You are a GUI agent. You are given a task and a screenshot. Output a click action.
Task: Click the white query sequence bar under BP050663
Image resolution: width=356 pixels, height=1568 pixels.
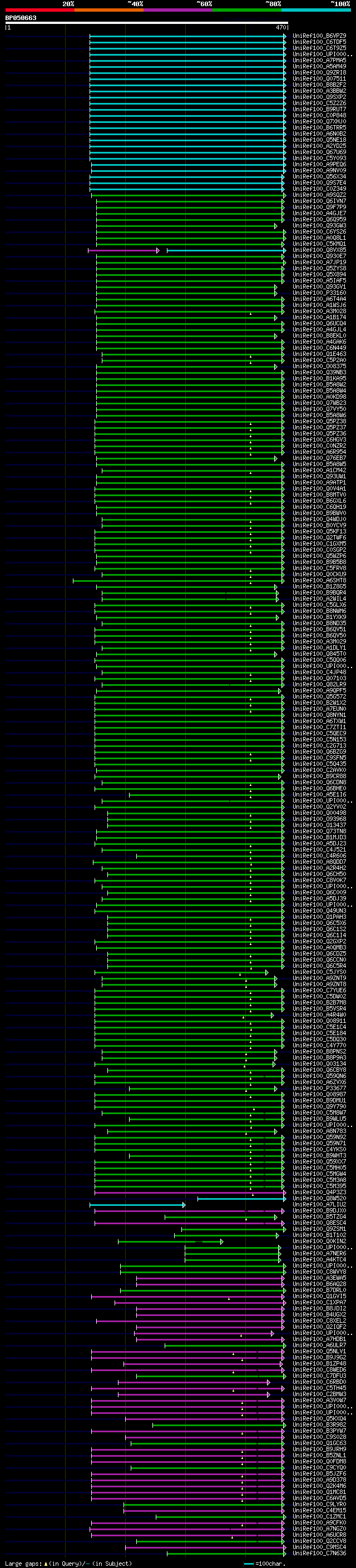pyautogui.click(x=147, y=22)
